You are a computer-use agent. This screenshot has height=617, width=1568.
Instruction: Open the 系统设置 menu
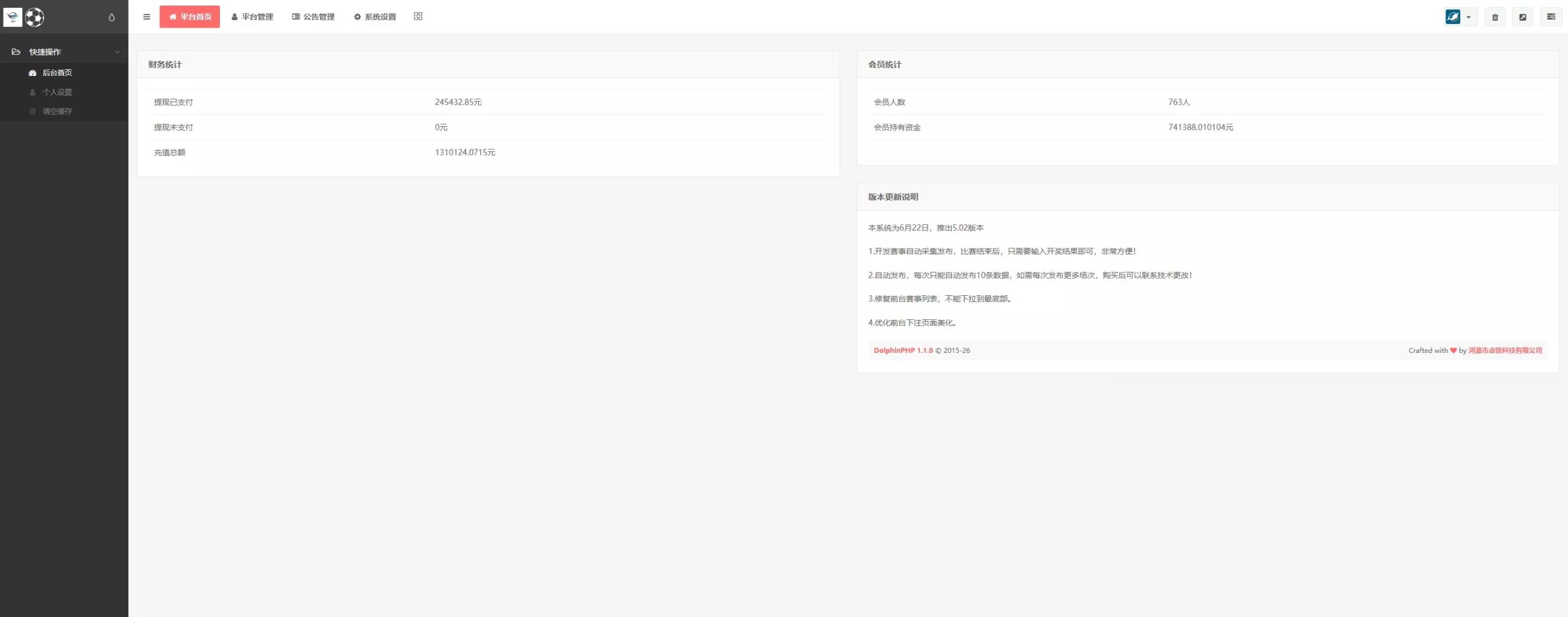[x=375, y=17]
